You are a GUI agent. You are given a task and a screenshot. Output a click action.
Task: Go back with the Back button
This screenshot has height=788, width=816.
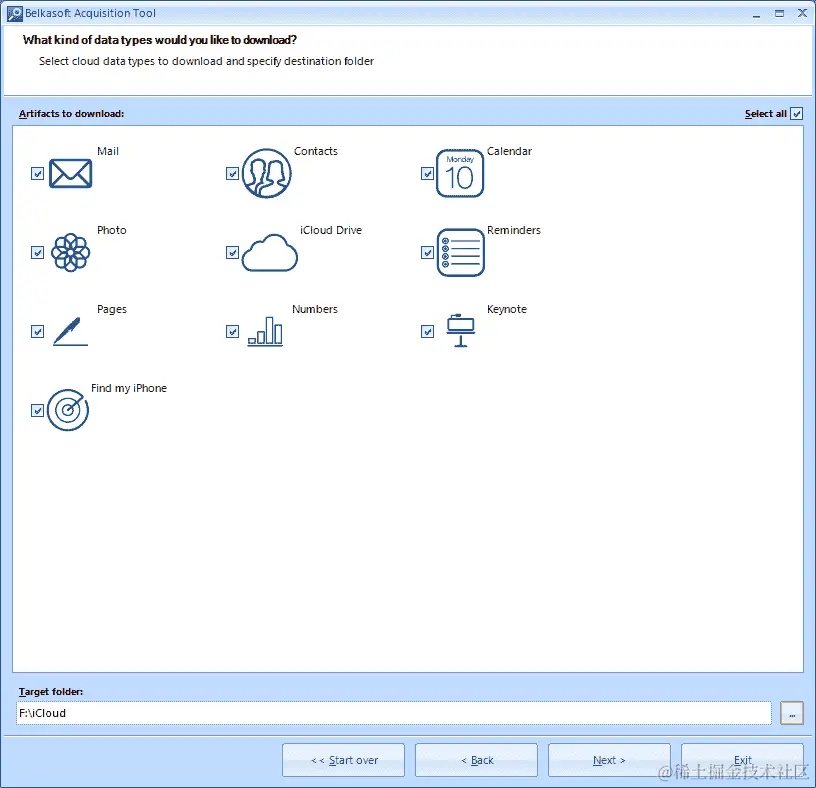click(x=476, y=760)
